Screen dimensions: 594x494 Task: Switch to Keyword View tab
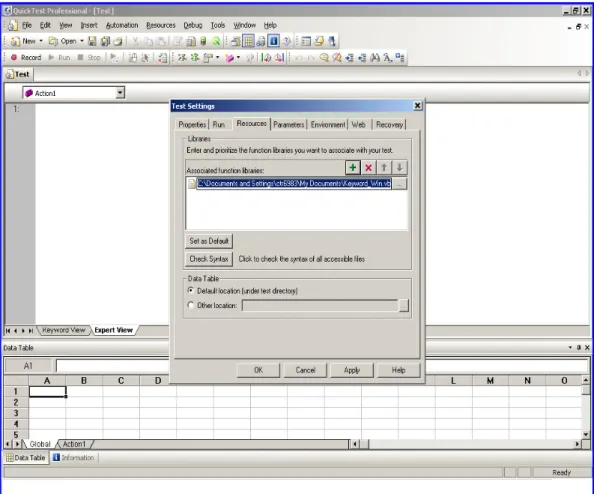[64, 330]
